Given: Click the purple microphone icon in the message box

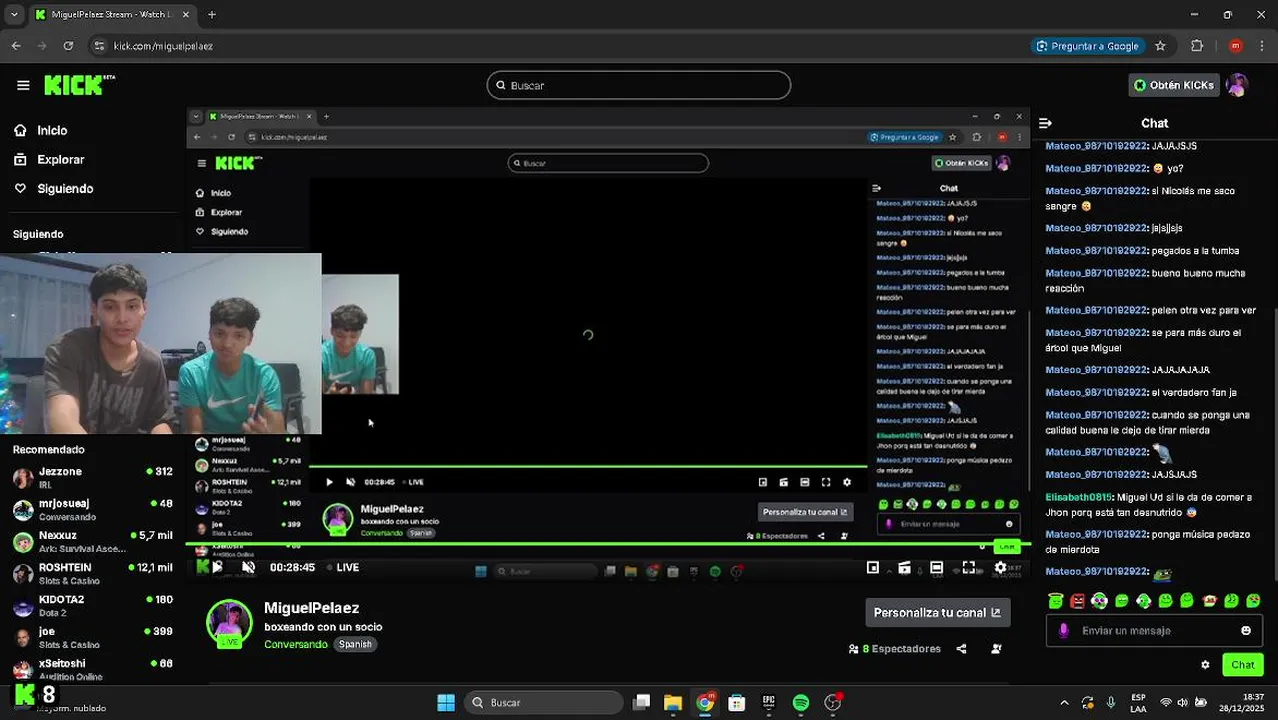Looking at the screenshot, I should 1063,630.
